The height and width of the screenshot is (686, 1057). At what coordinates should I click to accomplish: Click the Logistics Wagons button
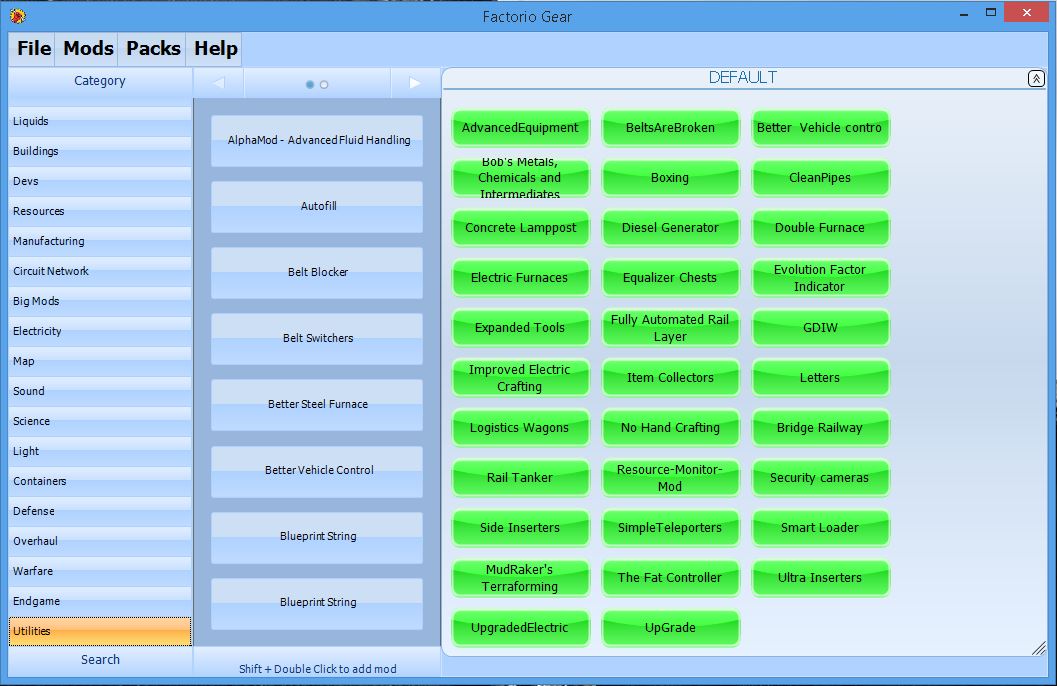click(520, 428)
